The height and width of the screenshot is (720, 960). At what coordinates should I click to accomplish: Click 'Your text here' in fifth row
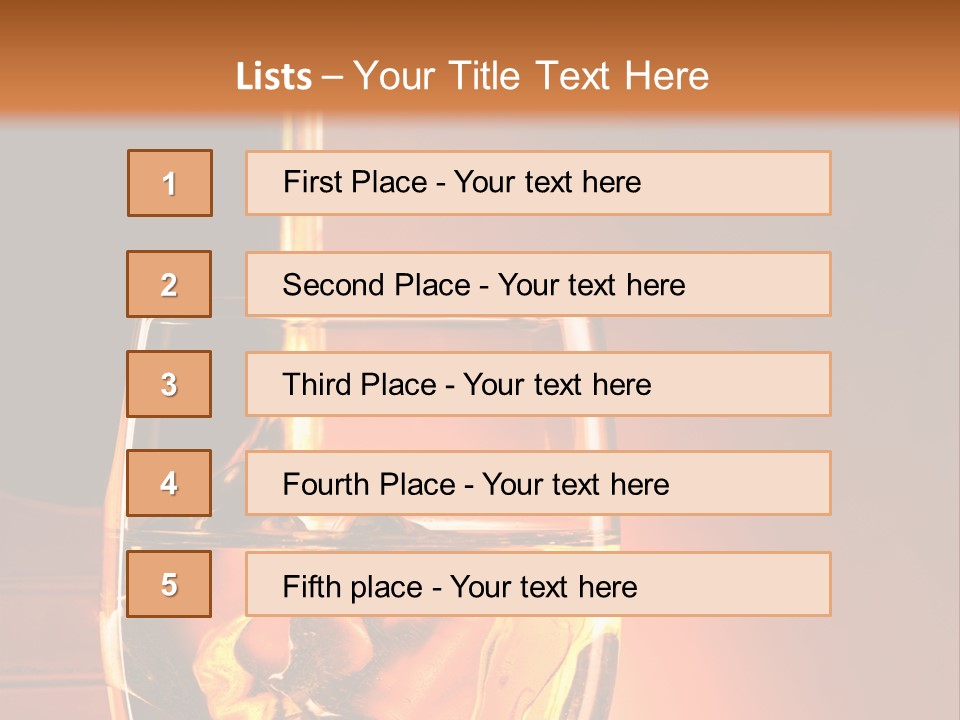coord(543,586)
